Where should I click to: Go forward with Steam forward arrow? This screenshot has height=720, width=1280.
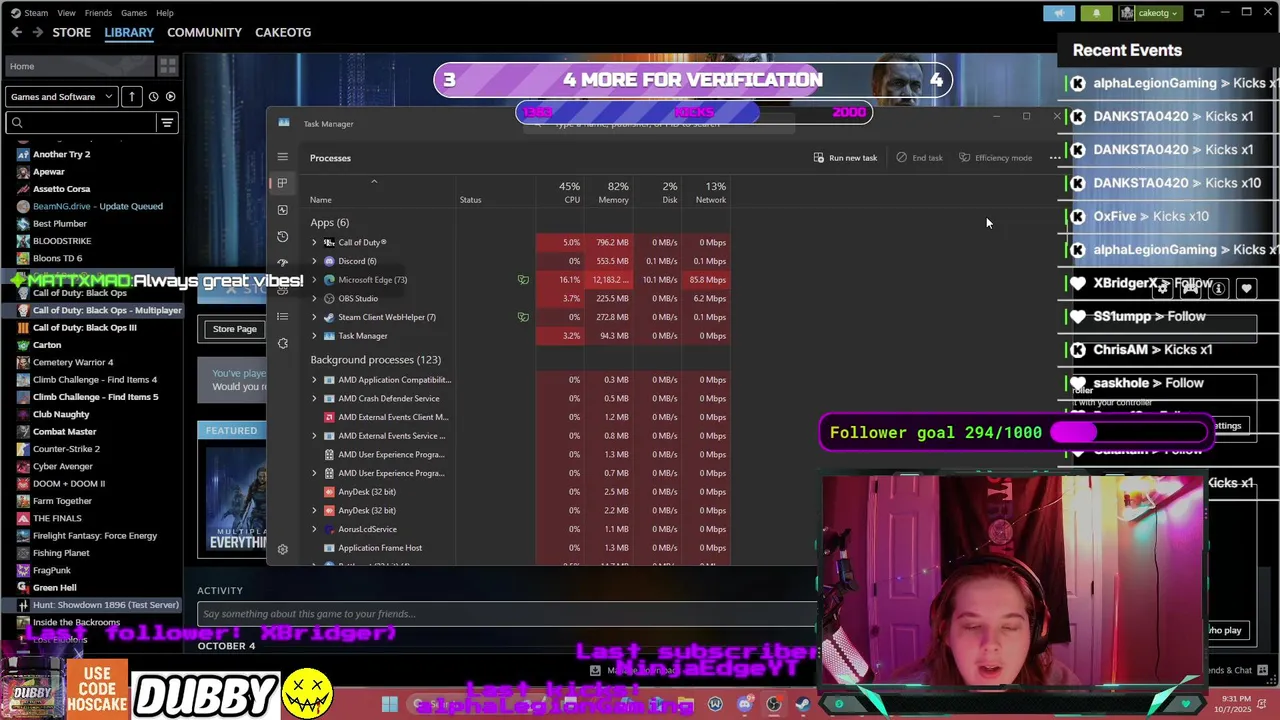[38, 32]
